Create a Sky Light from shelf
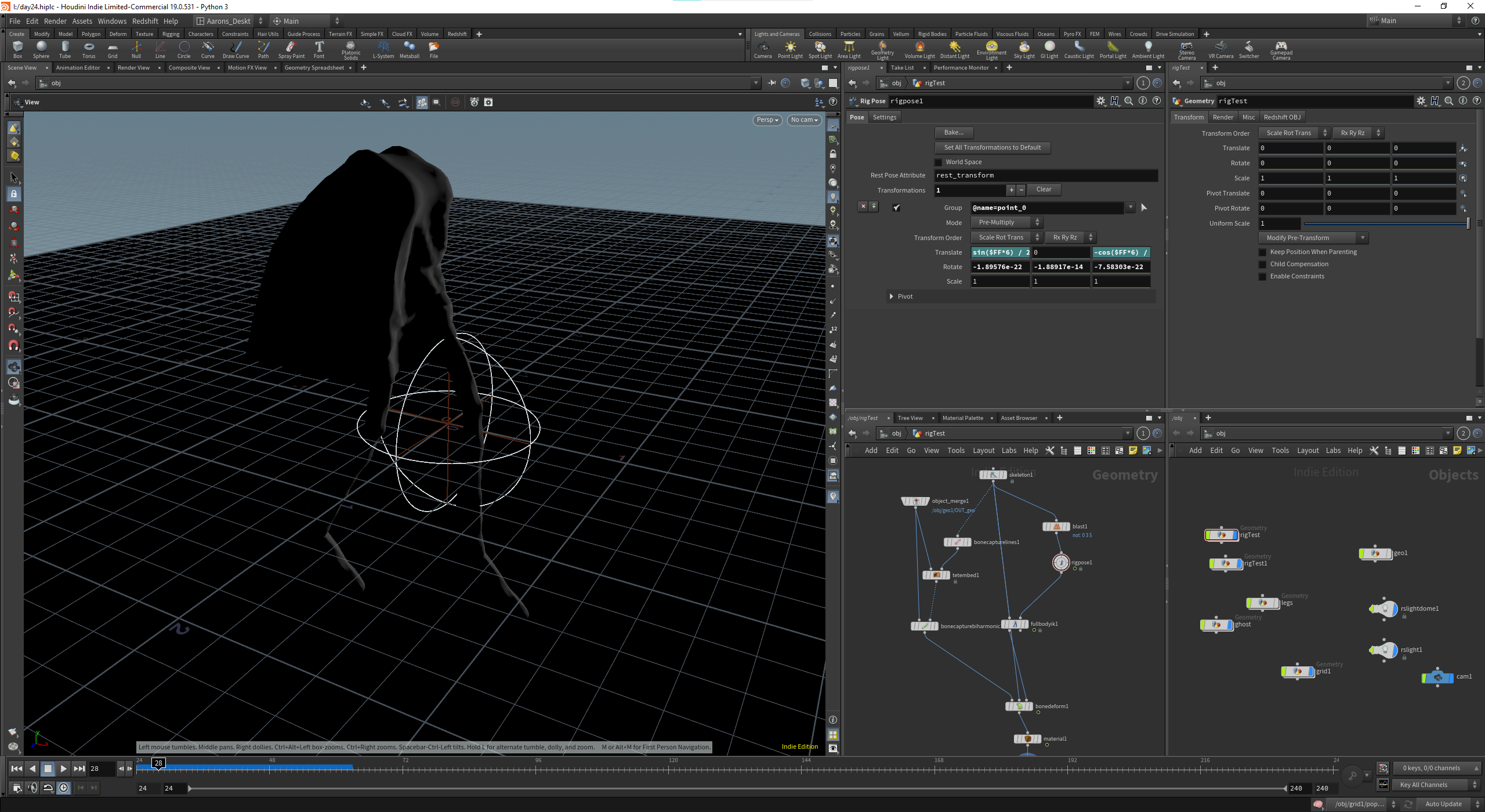This screenshot has width=1485, height=812. [x=1024, y=50]
